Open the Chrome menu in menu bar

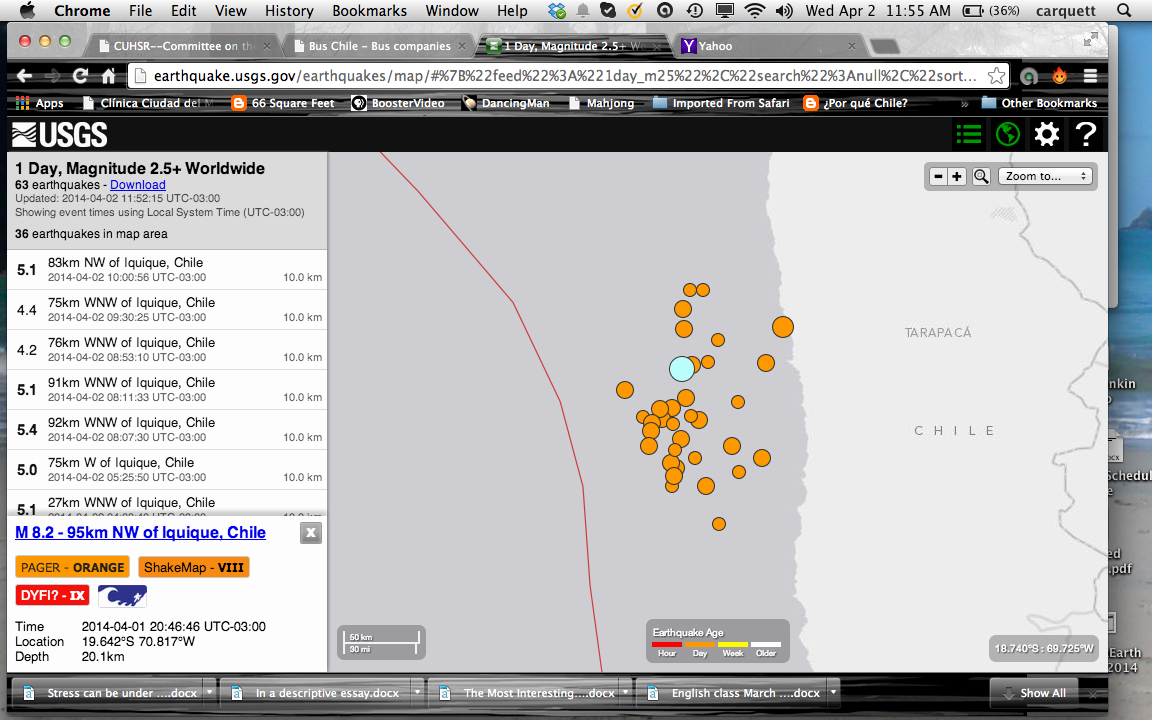82,10
